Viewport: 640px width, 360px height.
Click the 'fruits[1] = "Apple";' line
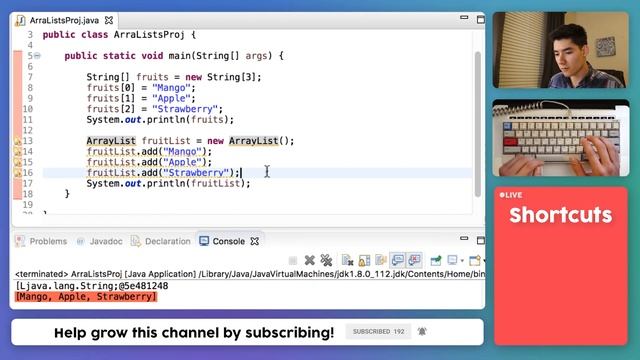click(141, 98)
